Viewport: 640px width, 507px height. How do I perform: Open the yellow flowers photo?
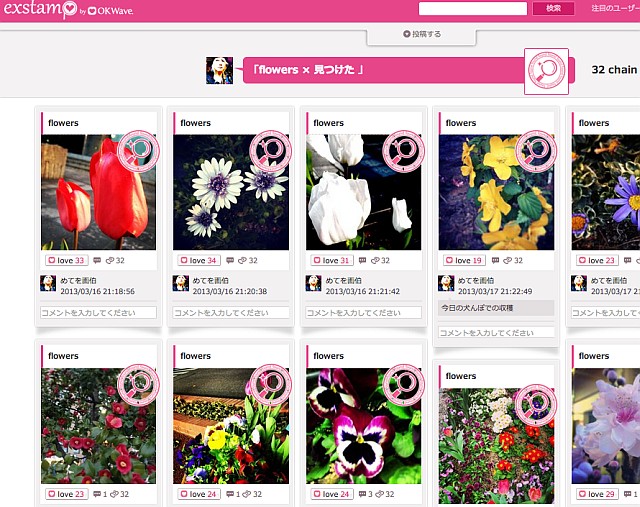496,192
